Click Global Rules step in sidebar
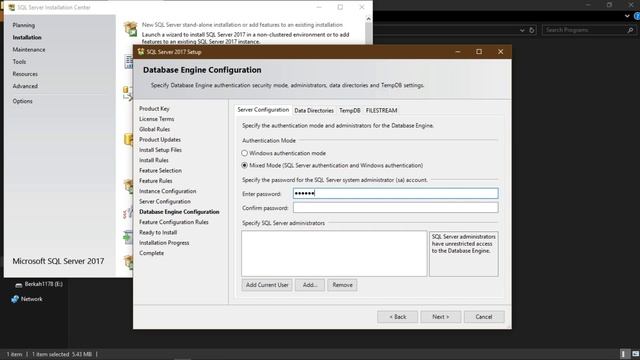Screen dimensions: 640x360 (x=154, y=129)
